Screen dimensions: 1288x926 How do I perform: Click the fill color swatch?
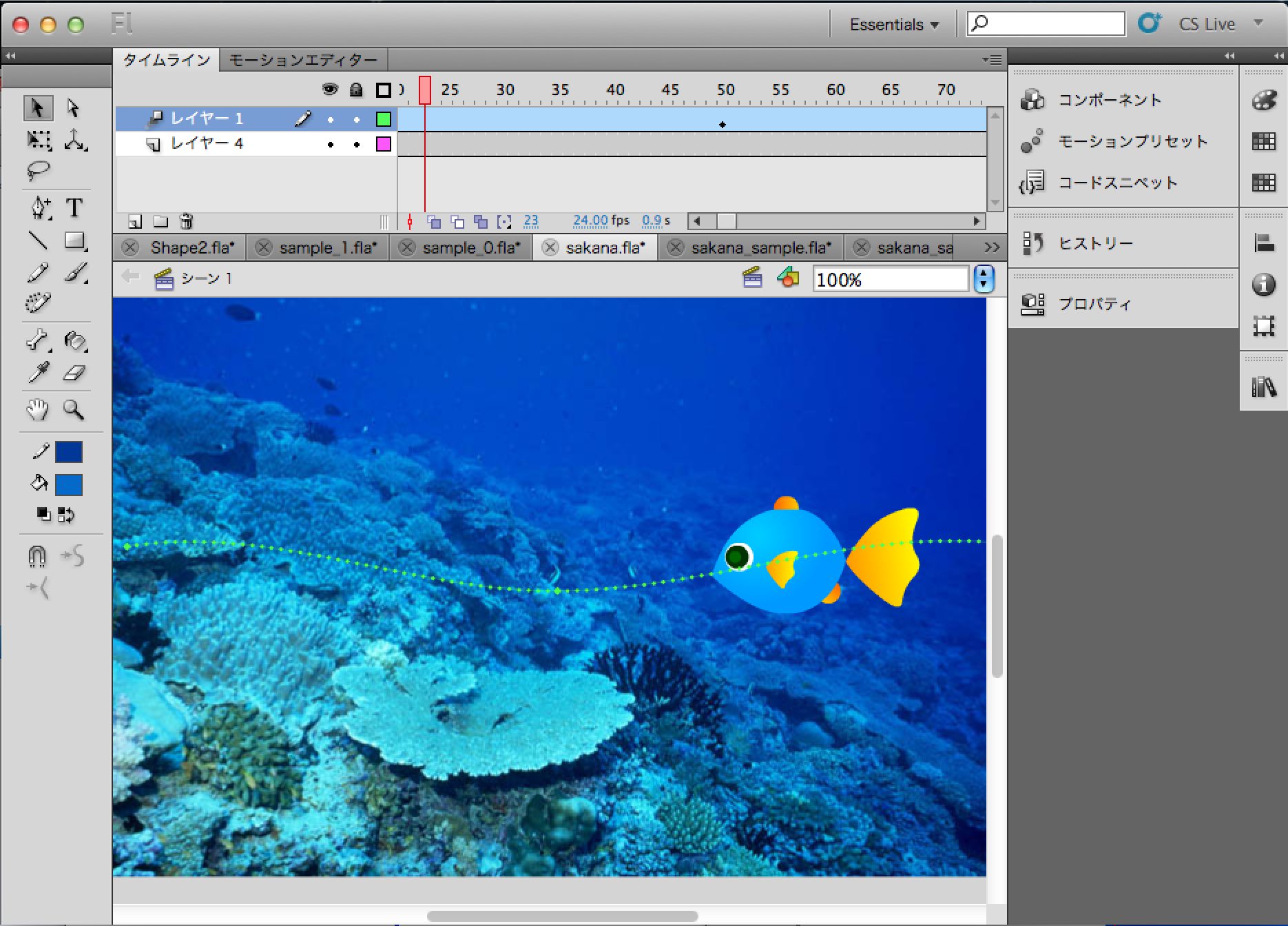click(69, 485)
